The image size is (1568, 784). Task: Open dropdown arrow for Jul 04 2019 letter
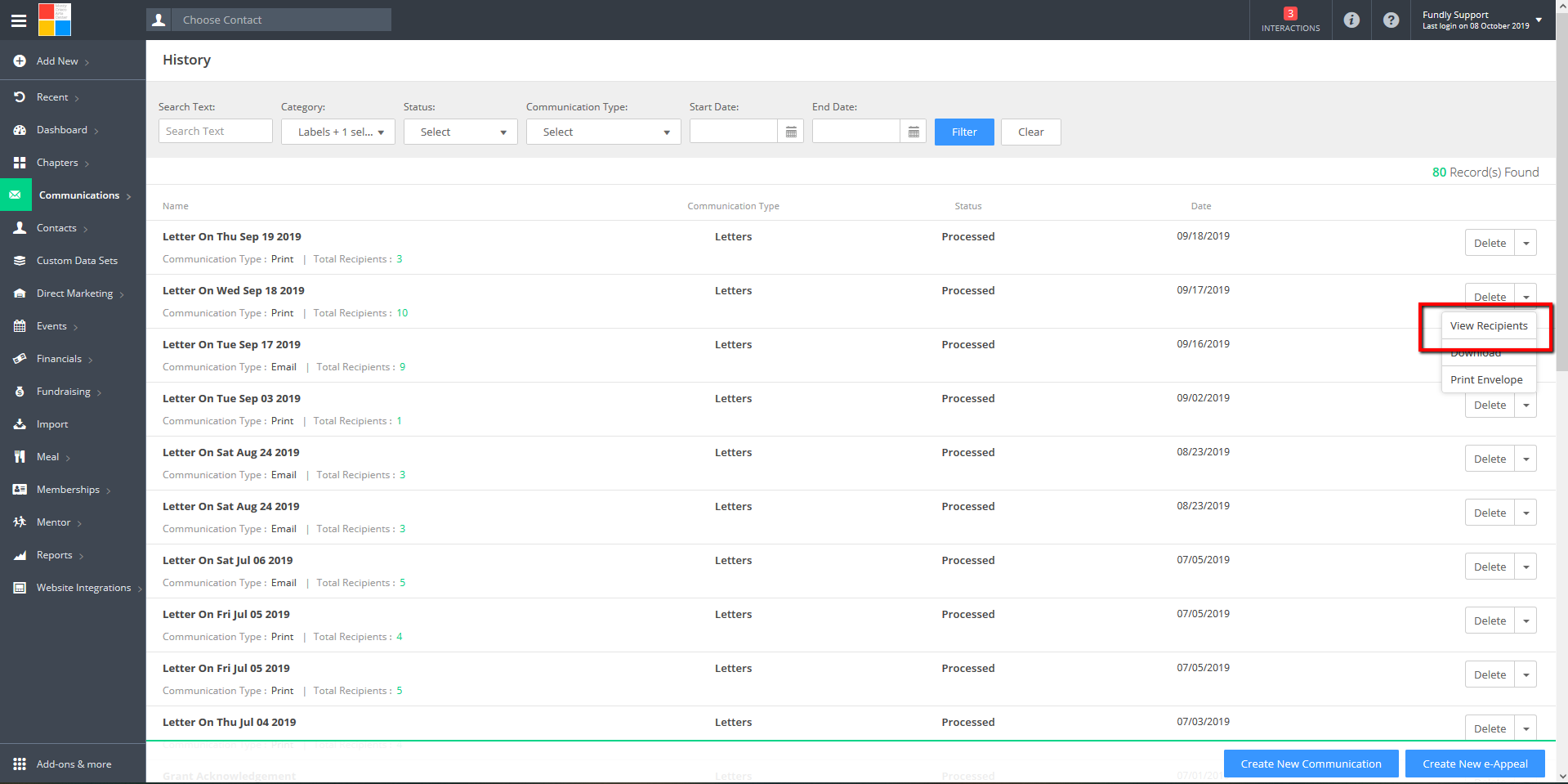pos(1526,728)
